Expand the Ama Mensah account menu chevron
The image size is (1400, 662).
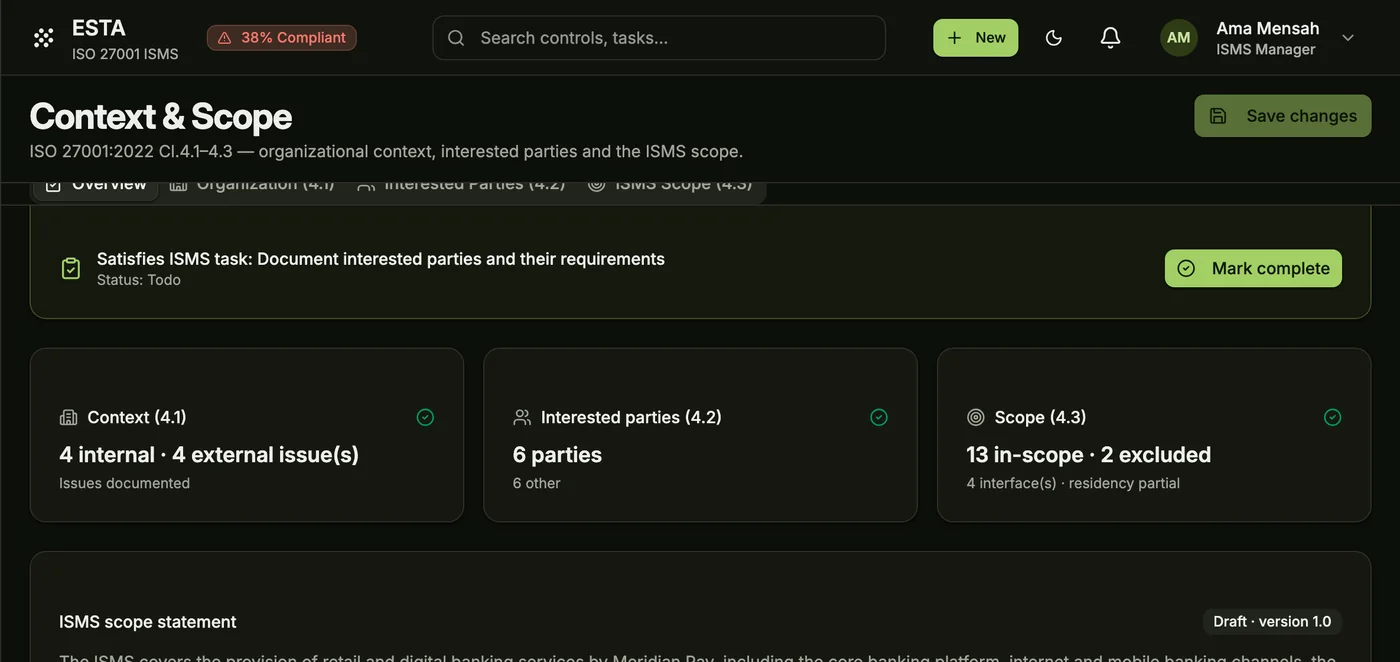(1348, 38)
